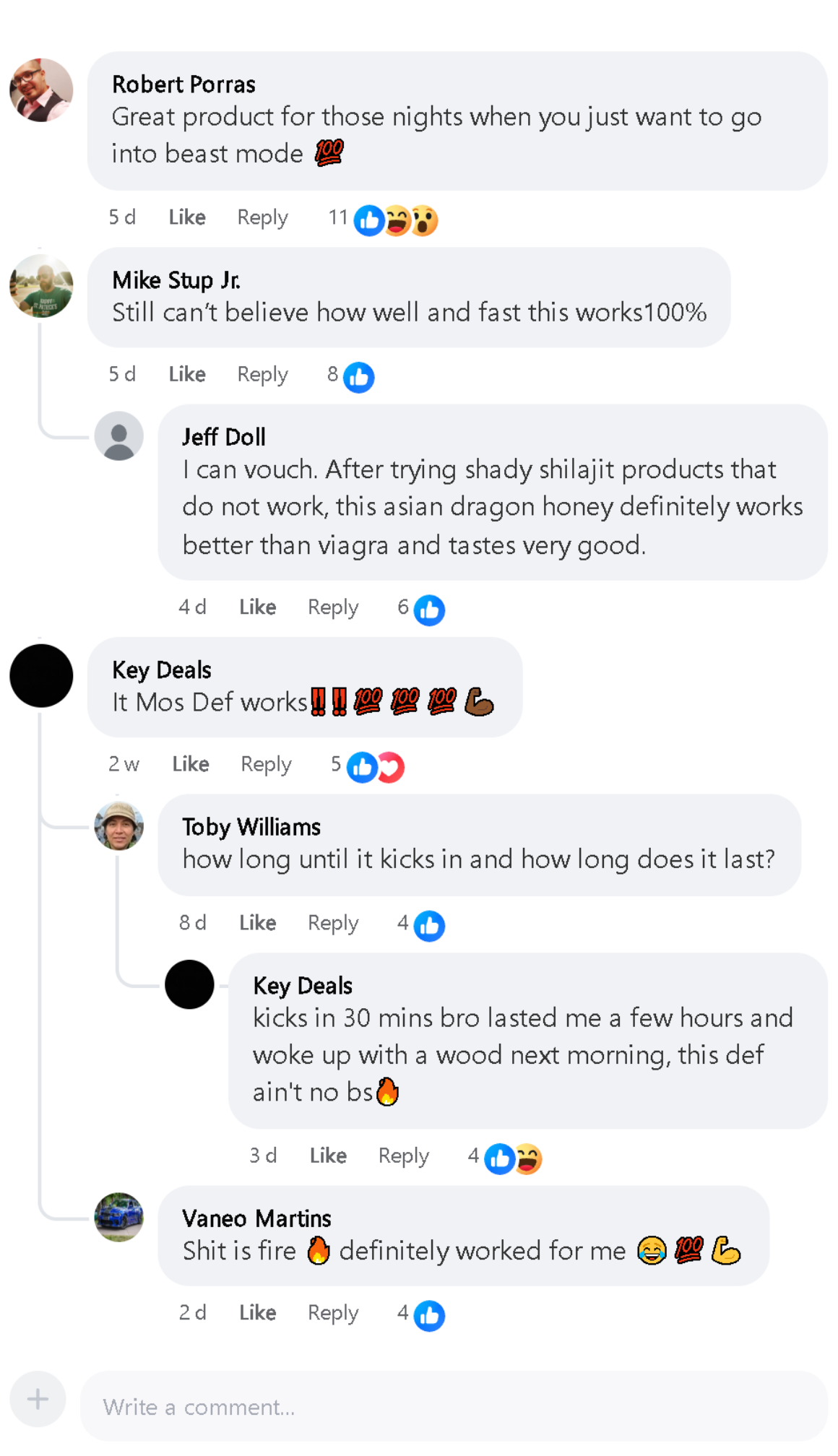The height and width of the screenshot is (1456, 838).
Task: Open Robert Porras's profile picture
Action: [x=41, y=90]
